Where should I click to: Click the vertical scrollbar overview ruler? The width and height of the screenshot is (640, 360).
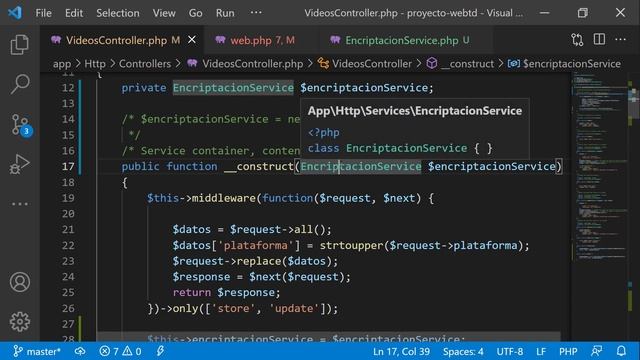click(x=632, y=206)
